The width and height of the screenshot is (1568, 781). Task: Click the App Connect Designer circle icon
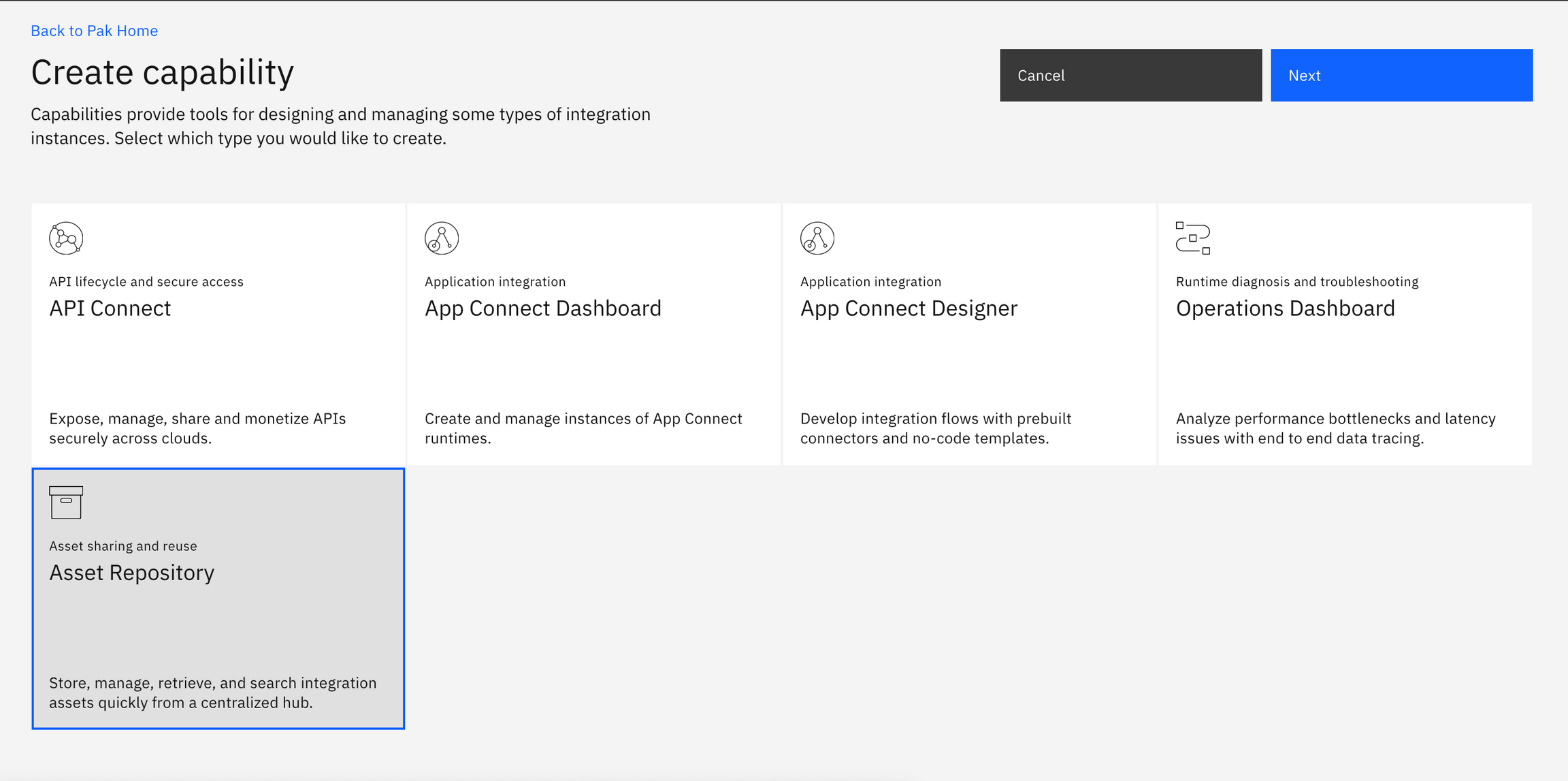coord(817,238)
